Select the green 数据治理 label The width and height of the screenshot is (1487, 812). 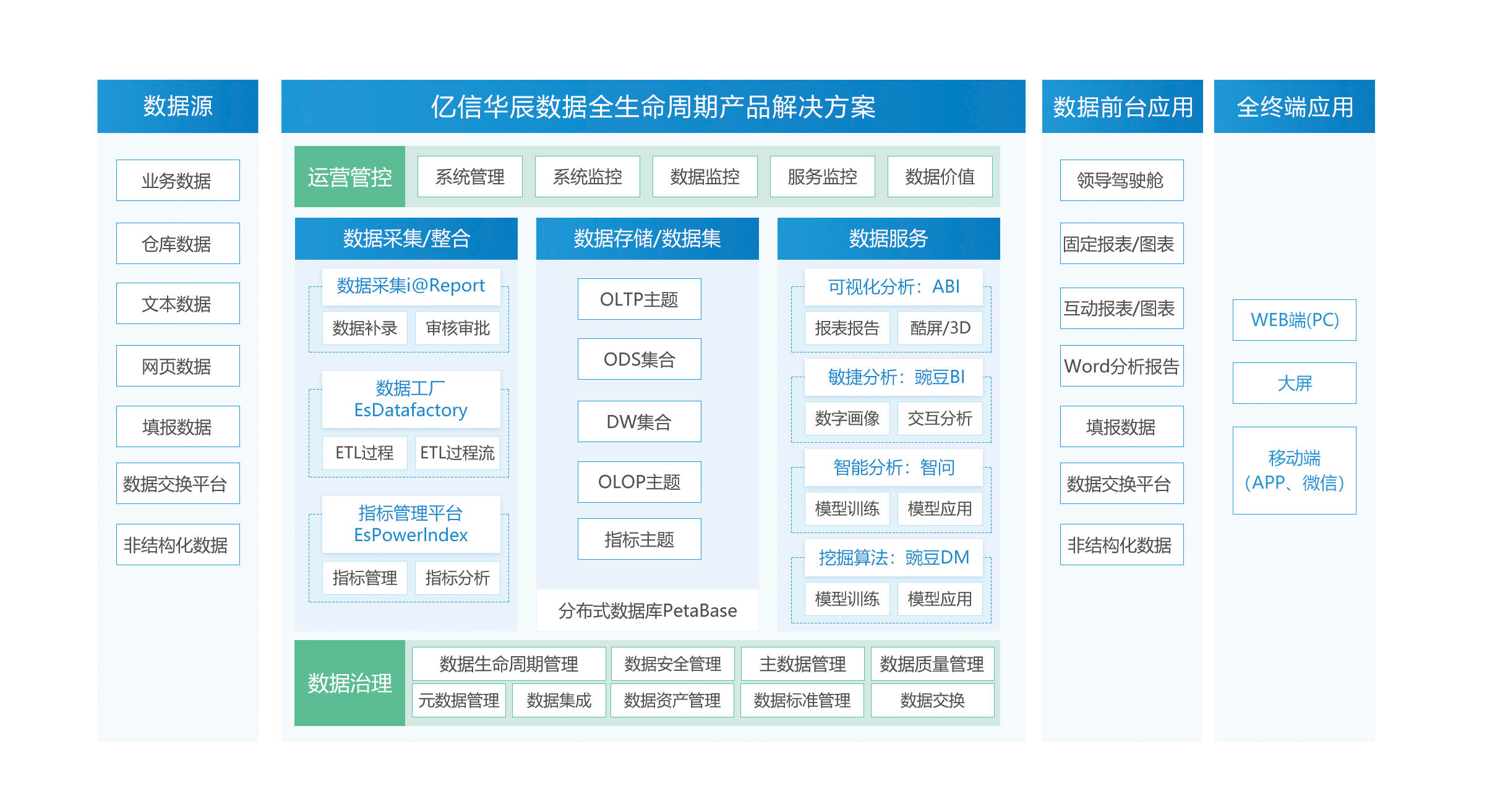tap(349, 683)
